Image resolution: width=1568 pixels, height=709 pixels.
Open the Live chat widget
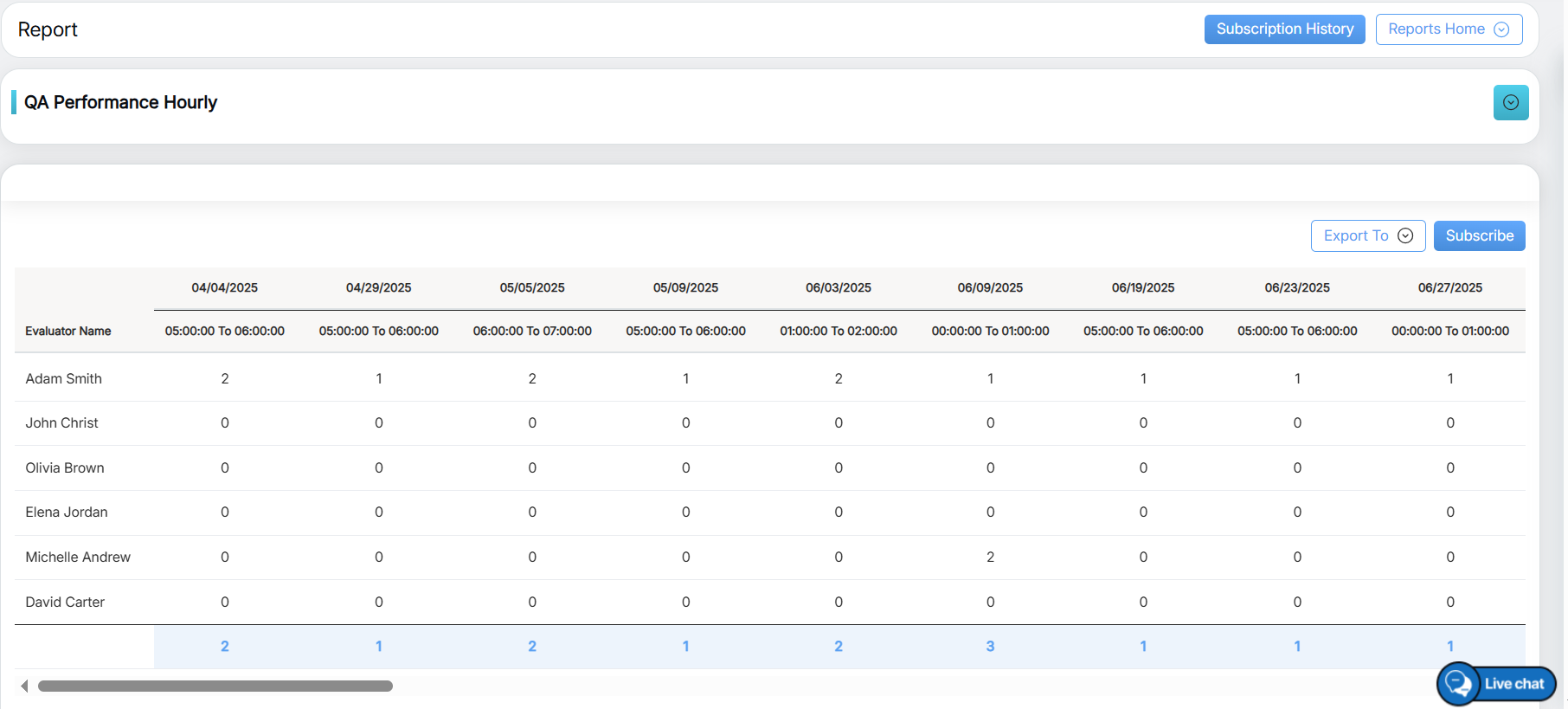pos(1498,684)
